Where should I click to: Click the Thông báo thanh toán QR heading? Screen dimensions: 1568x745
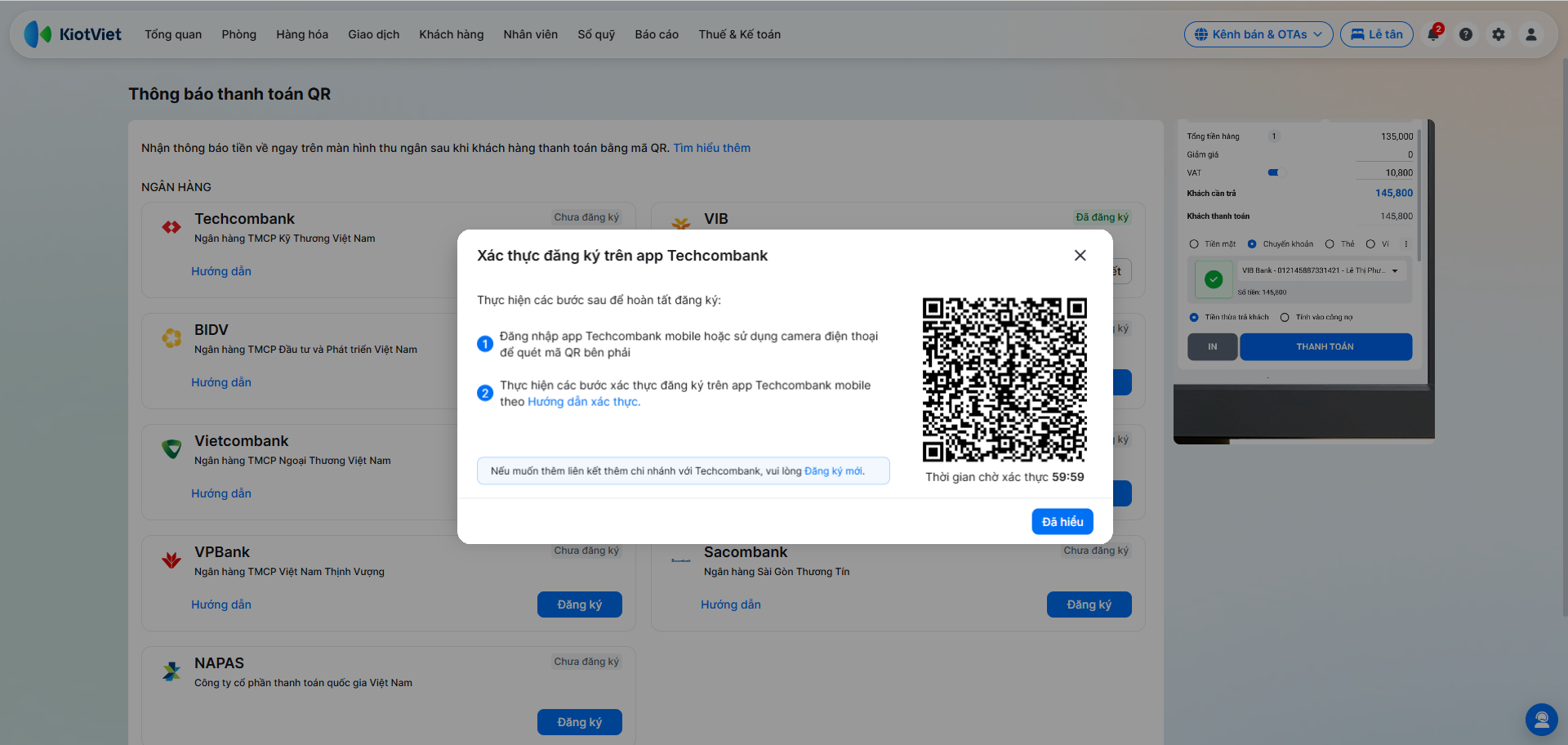click(x=229, y=94)
